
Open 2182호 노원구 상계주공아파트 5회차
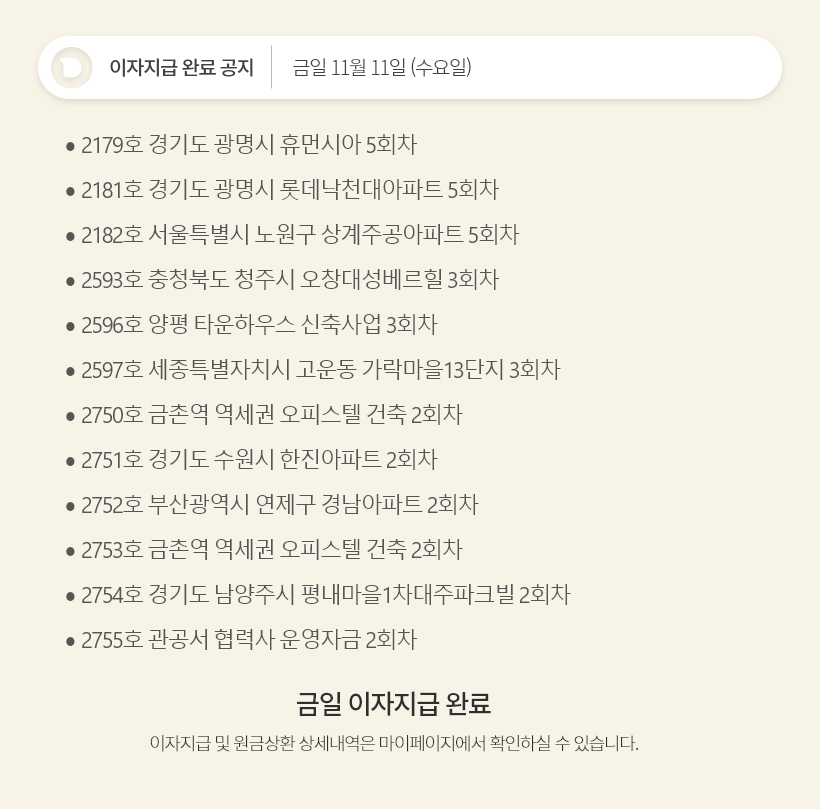click(x=299, y=235)
